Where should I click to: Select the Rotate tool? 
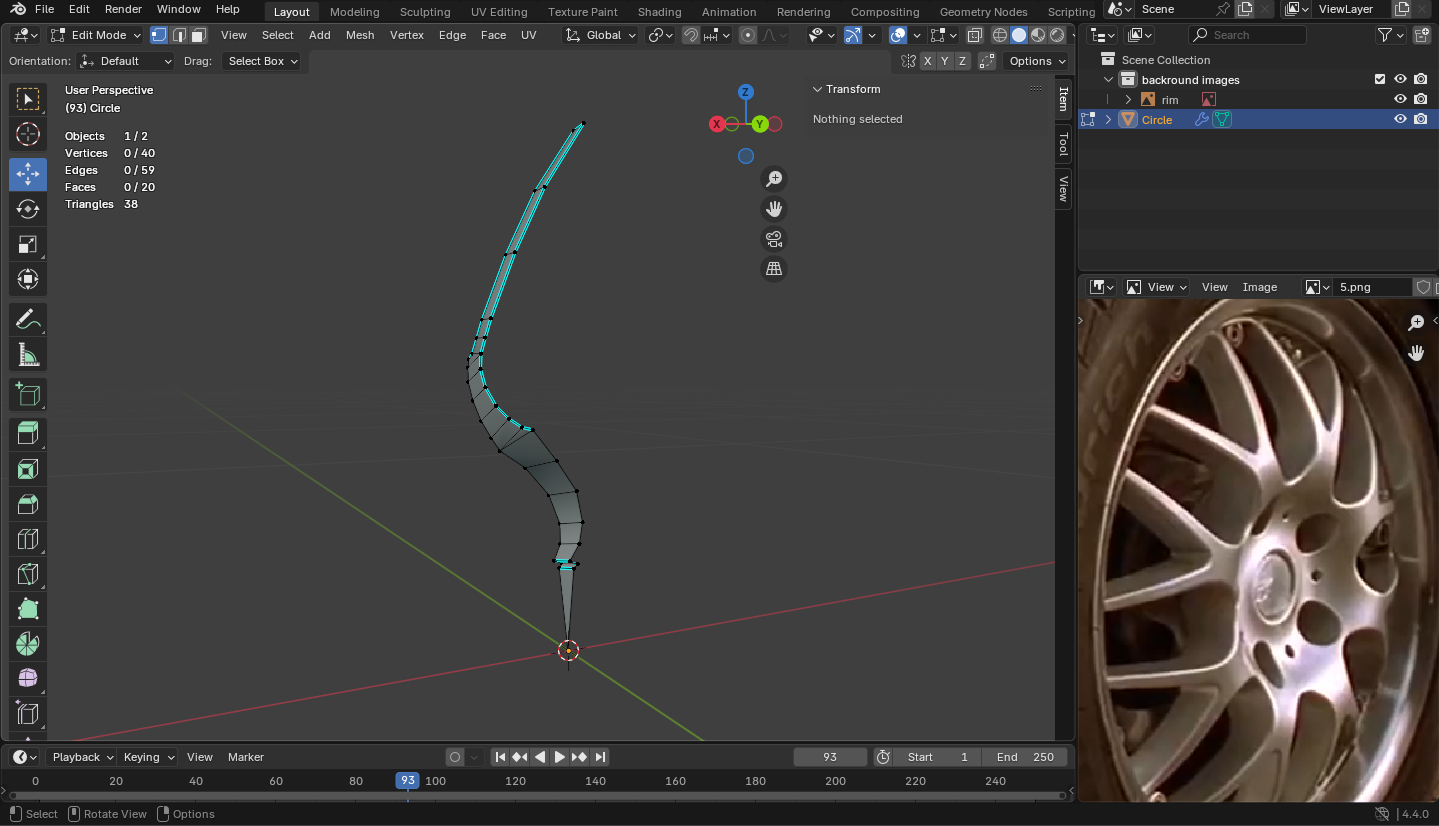click(x=28, y=209)
